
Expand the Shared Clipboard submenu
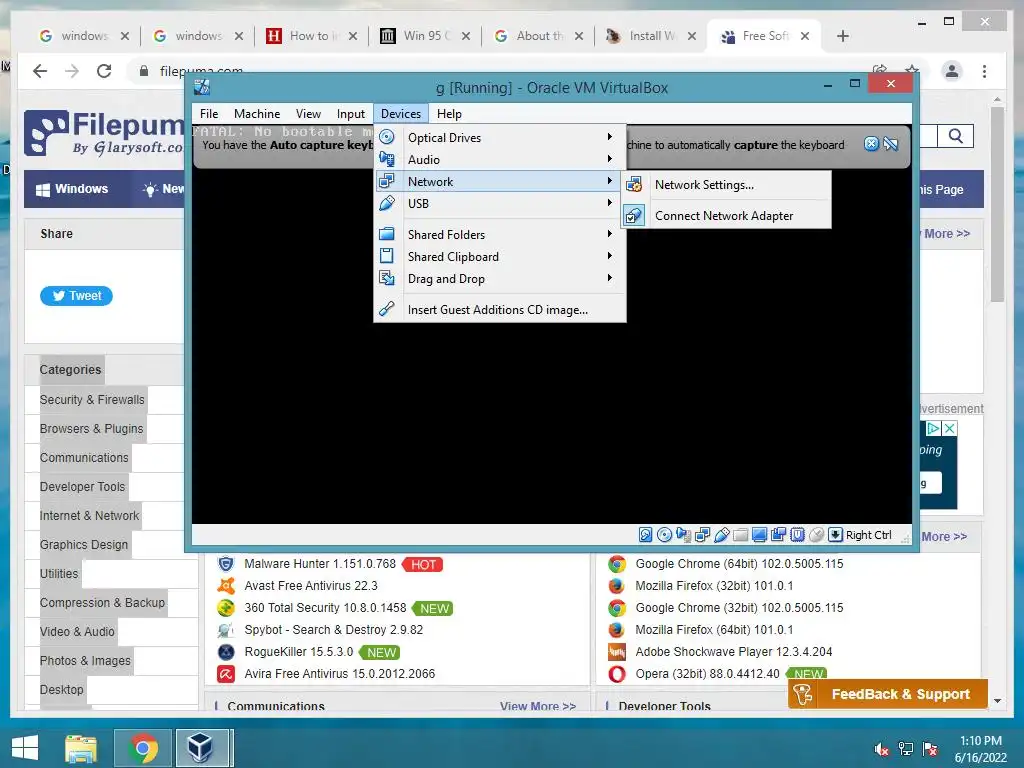click(x=500, y=257)
